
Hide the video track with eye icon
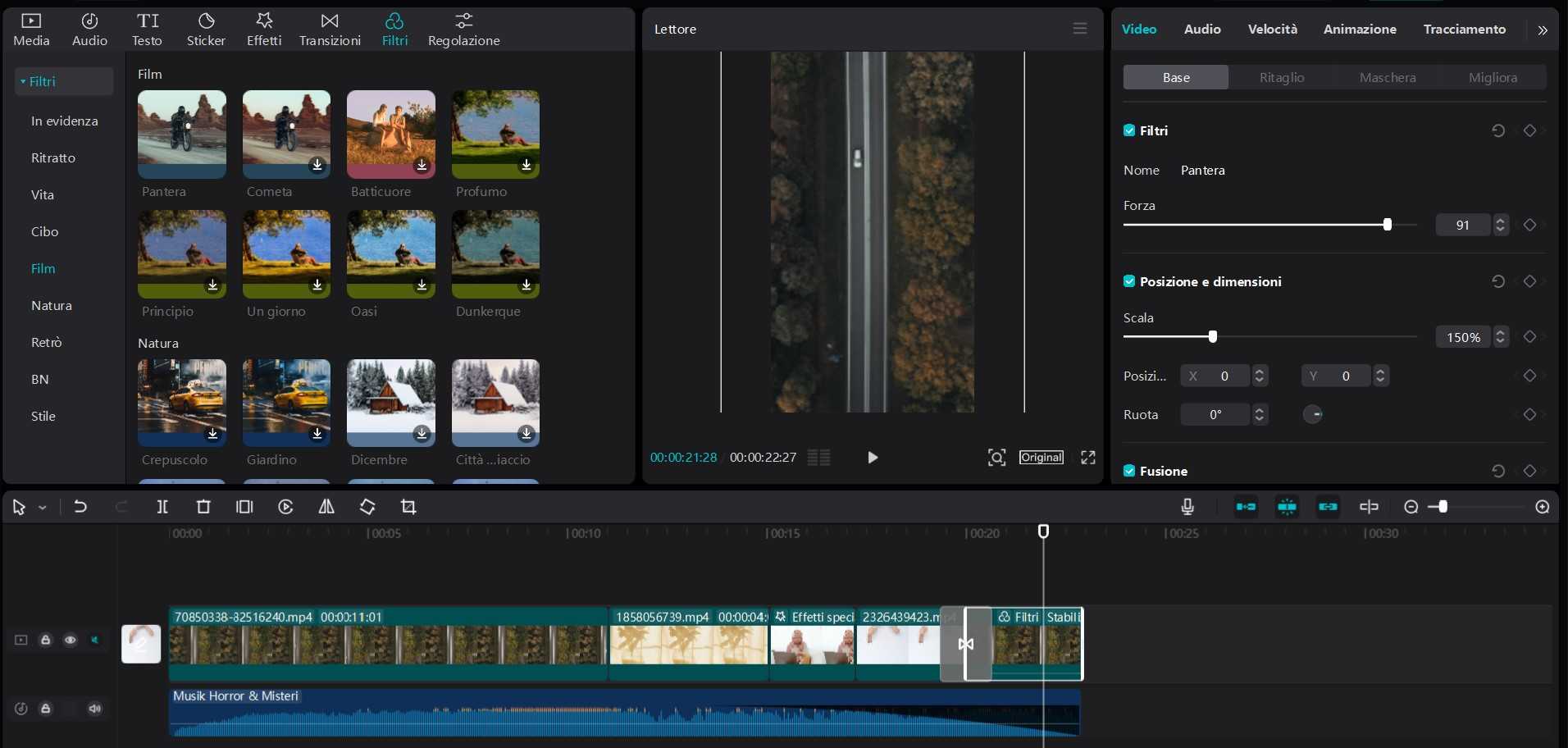(71, 640)
